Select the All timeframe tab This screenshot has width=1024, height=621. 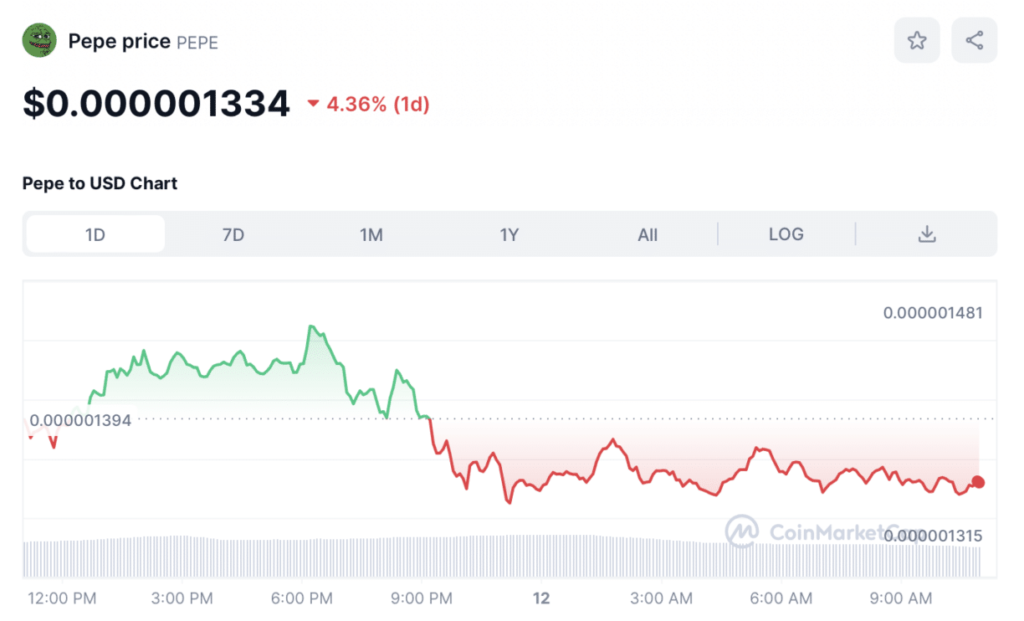pos(647,234)
